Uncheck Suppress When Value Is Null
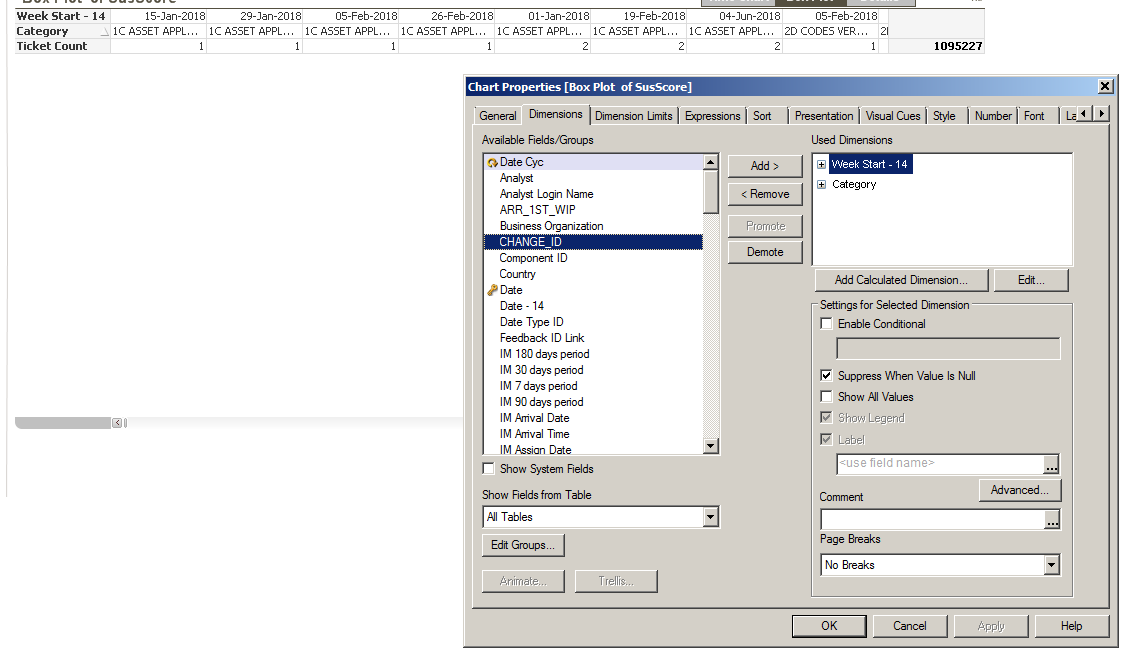 [x=826, y=376]
